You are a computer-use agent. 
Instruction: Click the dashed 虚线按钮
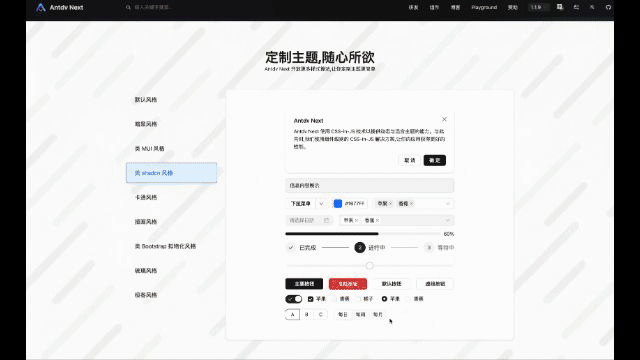[x=435, y=284]
